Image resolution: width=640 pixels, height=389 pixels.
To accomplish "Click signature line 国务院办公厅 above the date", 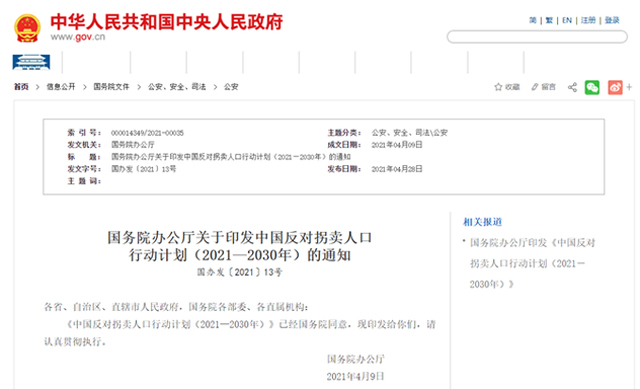I will [x=356, y=359].
